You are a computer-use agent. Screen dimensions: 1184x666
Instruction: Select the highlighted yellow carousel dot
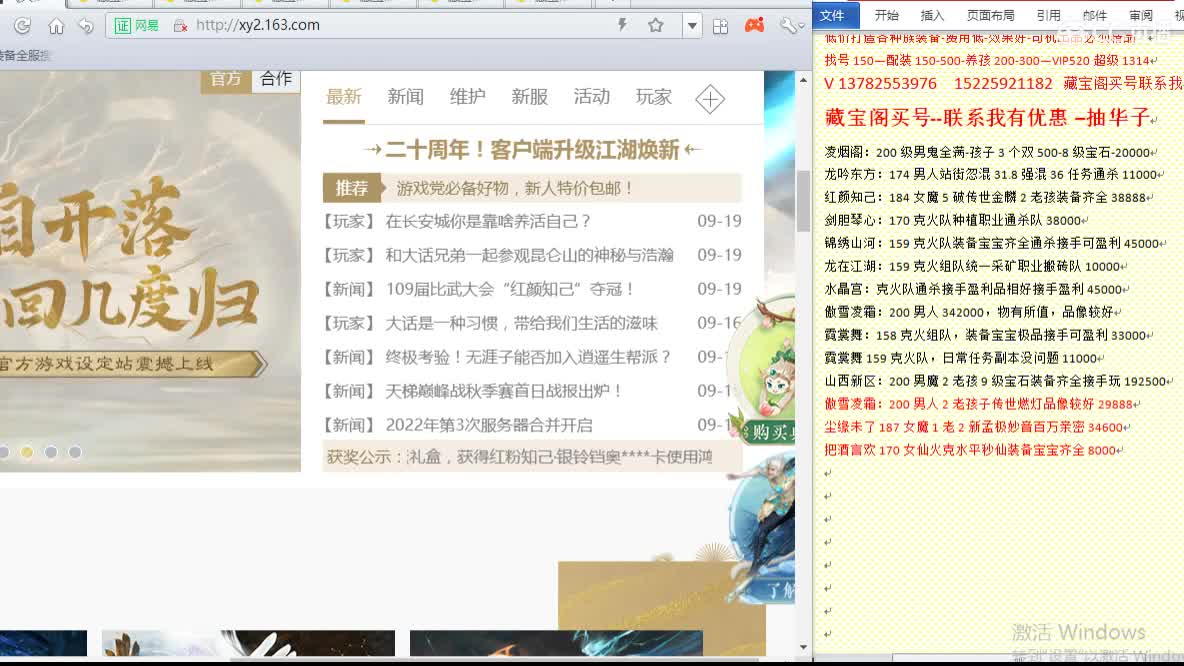27,452
